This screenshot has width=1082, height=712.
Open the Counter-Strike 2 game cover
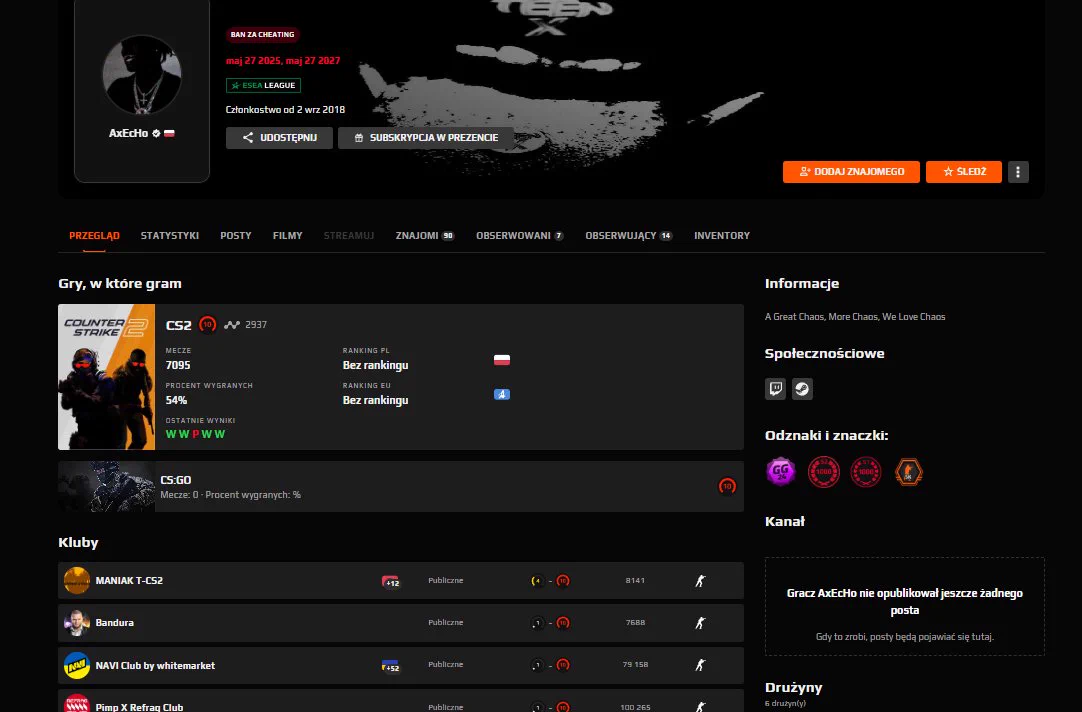pyautogui.click(x=106, y=377)
